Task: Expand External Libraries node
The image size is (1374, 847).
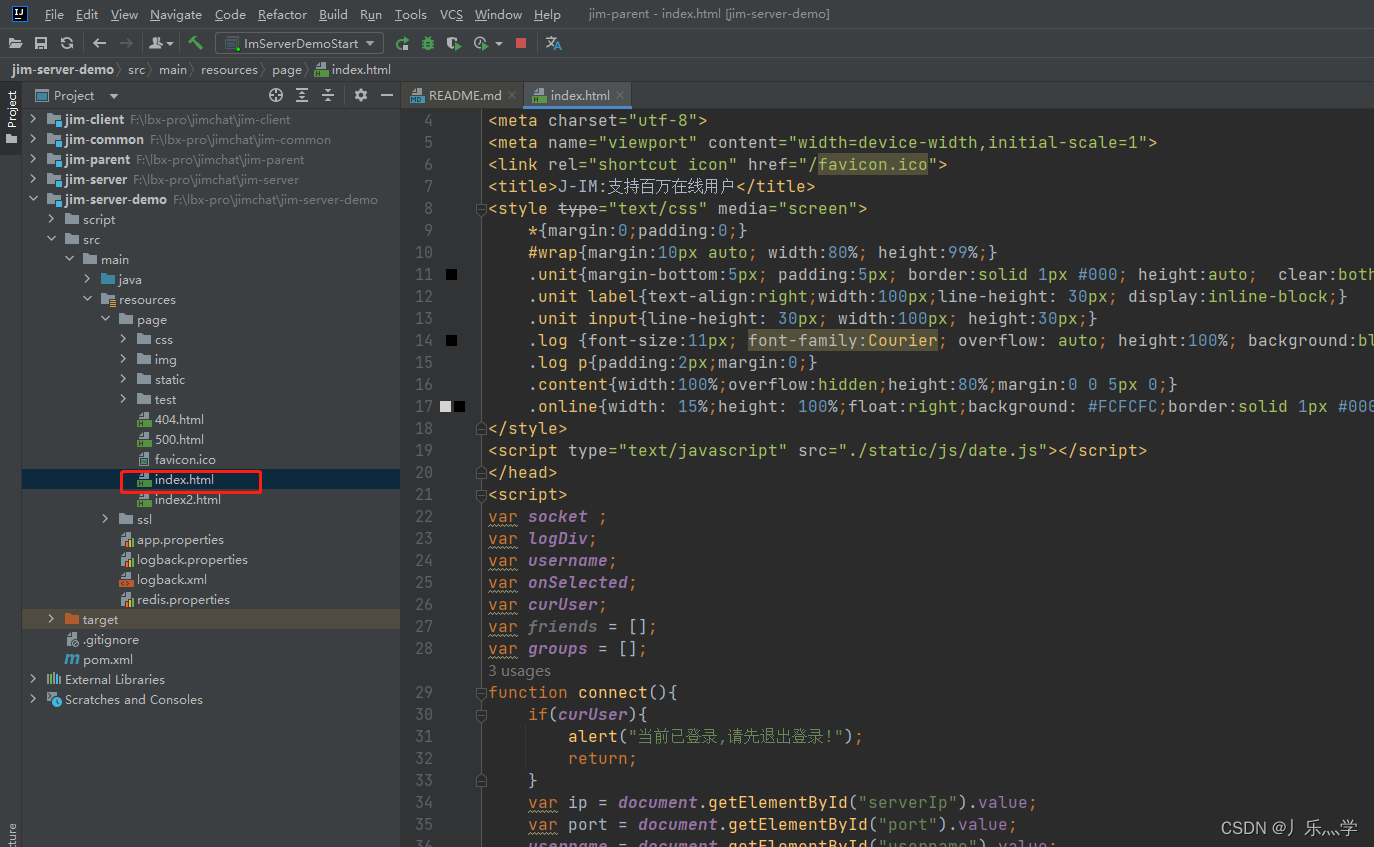Action: [x=34, y=679]
